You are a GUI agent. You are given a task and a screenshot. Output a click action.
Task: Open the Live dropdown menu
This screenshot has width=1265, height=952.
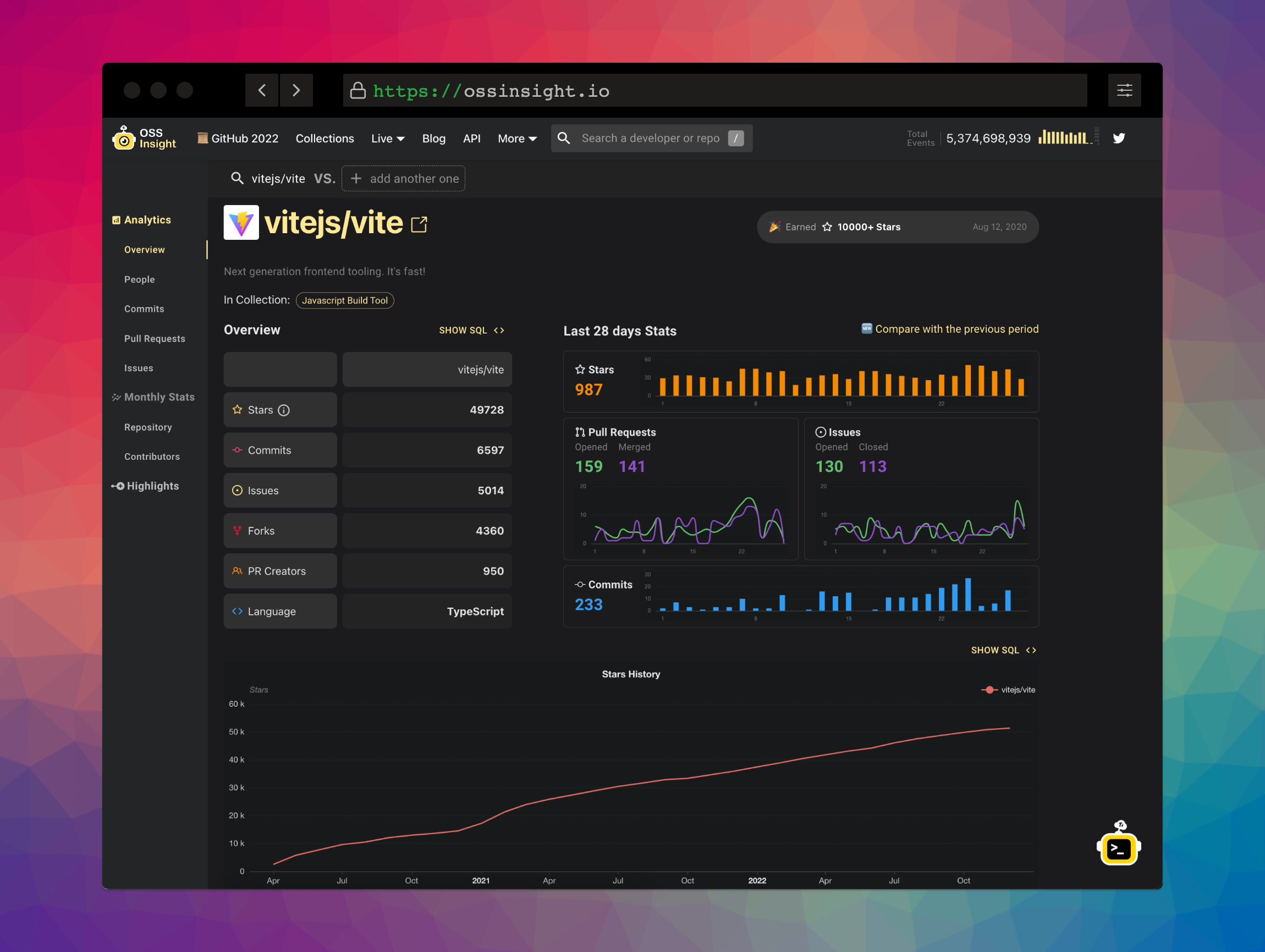pyautogui.click(x=387, y=139)
